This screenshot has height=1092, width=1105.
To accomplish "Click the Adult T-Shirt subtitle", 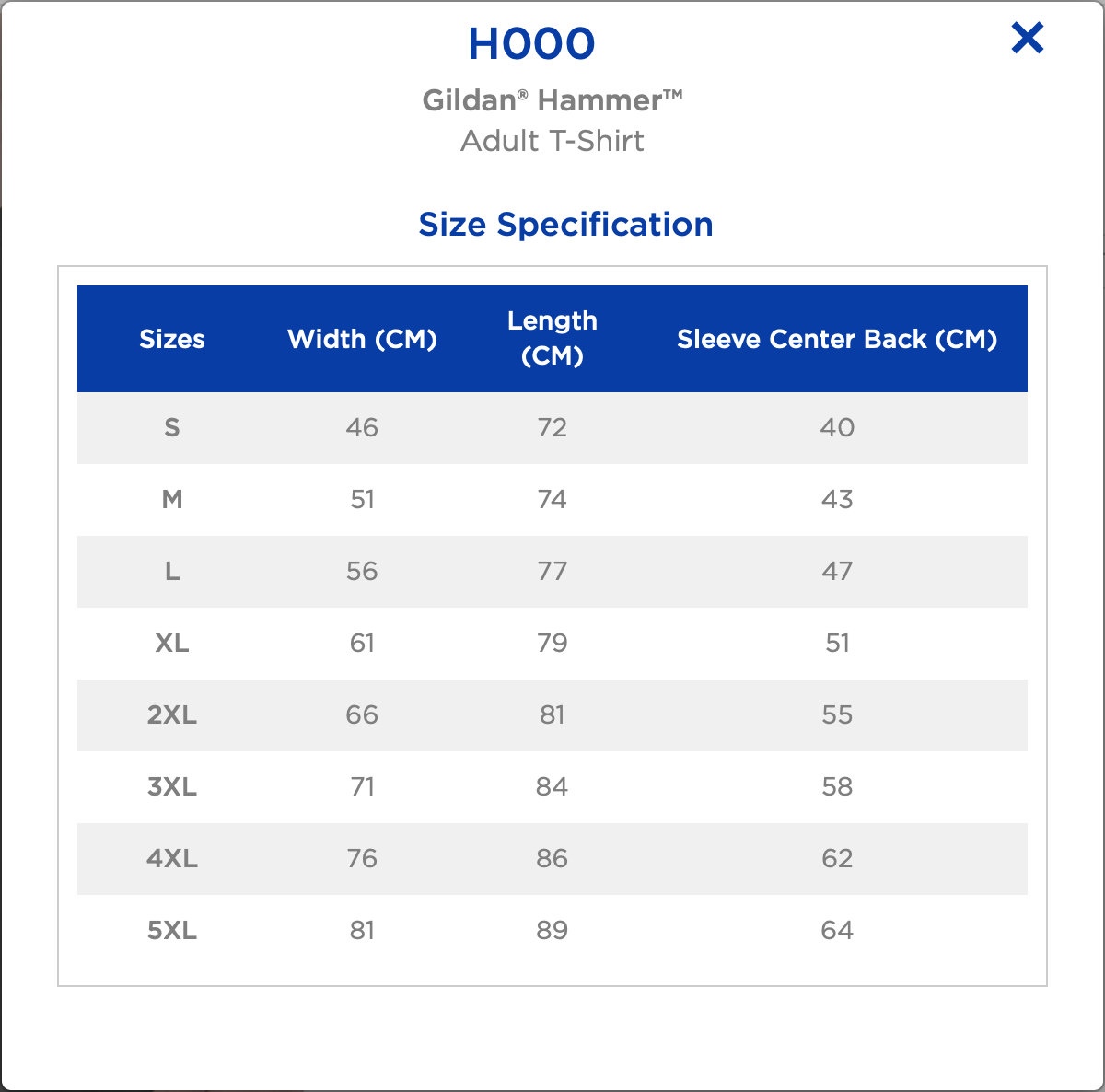I will 552,141.
